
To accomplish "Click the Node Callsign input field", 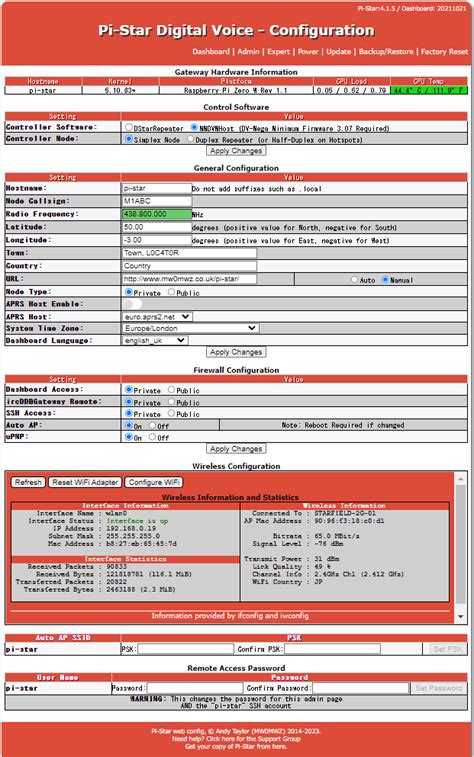I will point(157,201).
